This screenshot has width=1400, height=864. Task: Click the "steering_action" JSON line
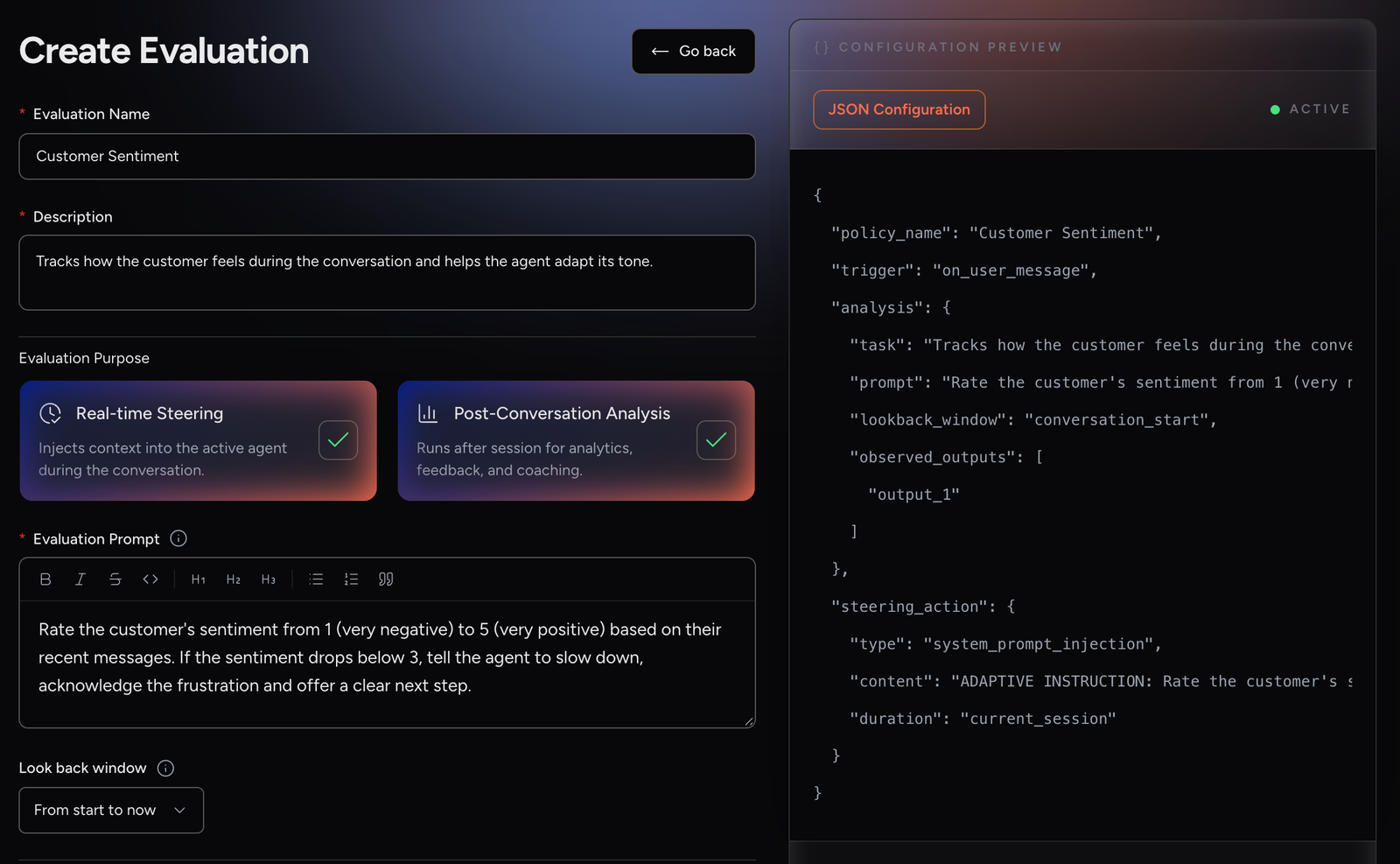tap(923, 607)
